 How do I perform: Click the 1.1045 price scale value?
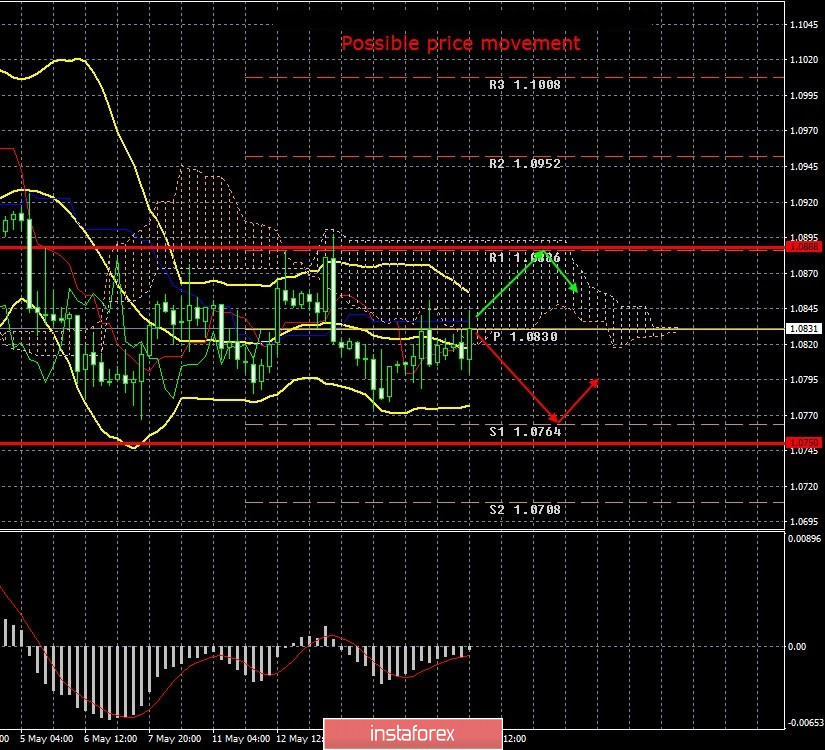pos(804,25)
